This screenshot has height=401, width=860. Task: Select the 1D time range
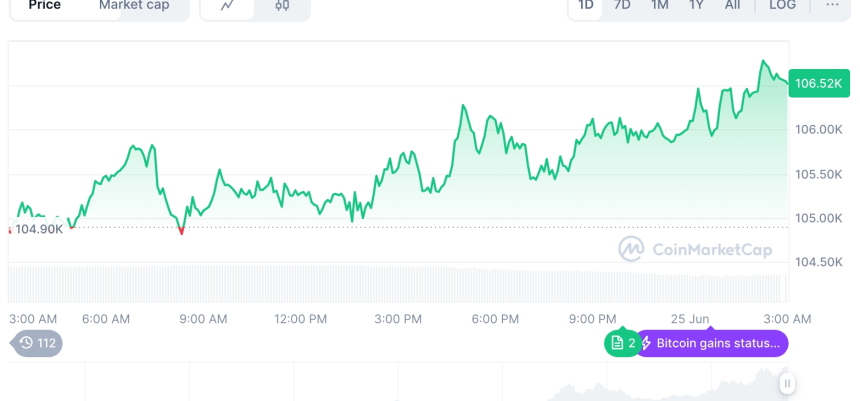(586, 5)
